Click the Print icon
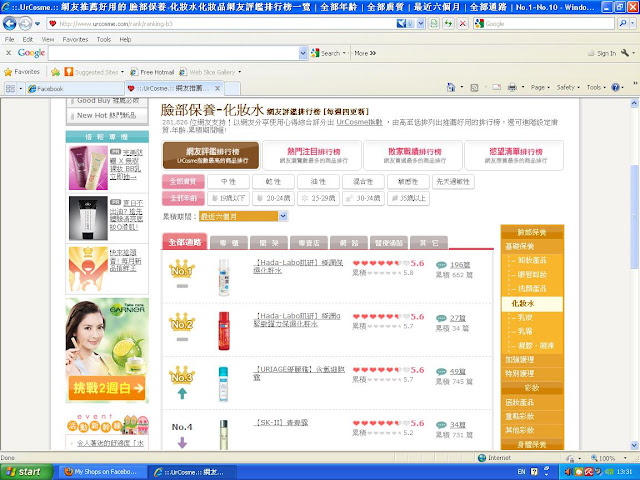Screen dimensions: 640x480 [x=512, y=87]
